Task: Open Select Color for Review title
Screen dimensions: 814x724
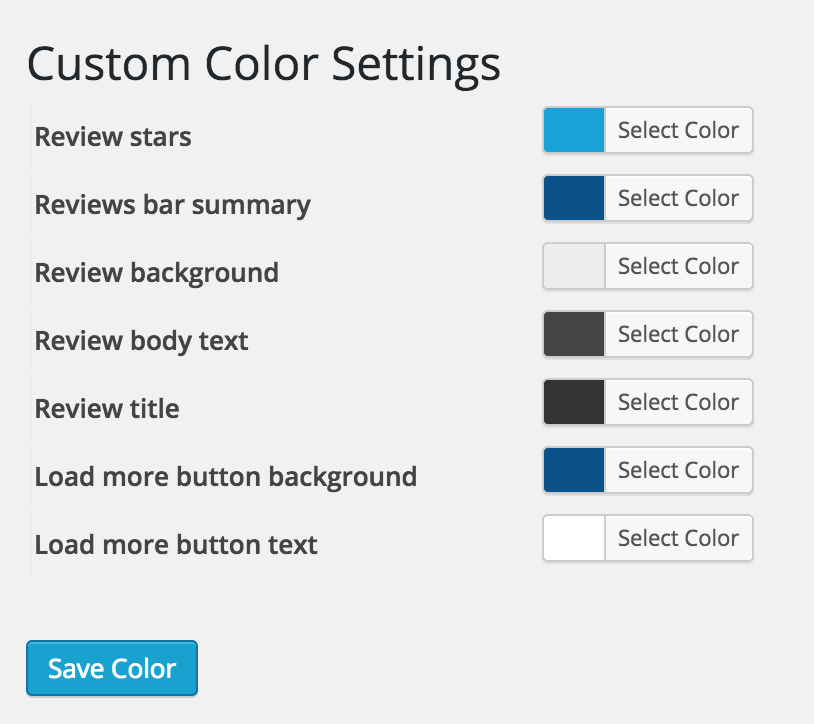Action: (x=678, y=402)
